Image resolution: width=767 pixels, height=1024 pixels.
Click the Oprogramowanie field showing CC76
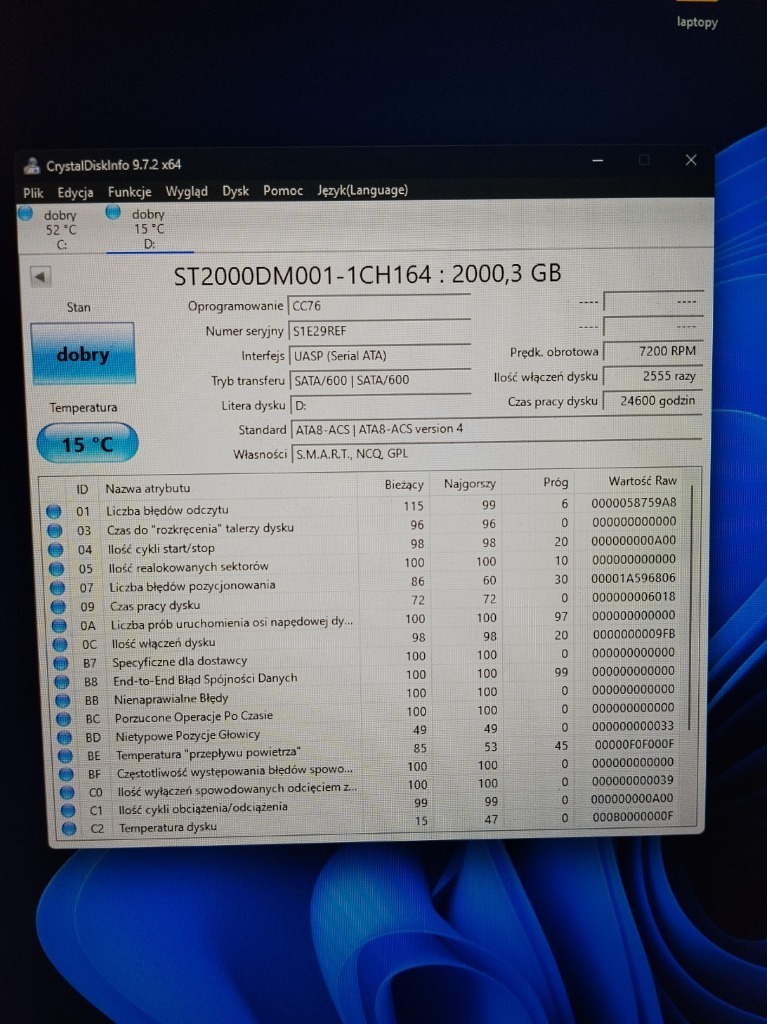[379, 306]
